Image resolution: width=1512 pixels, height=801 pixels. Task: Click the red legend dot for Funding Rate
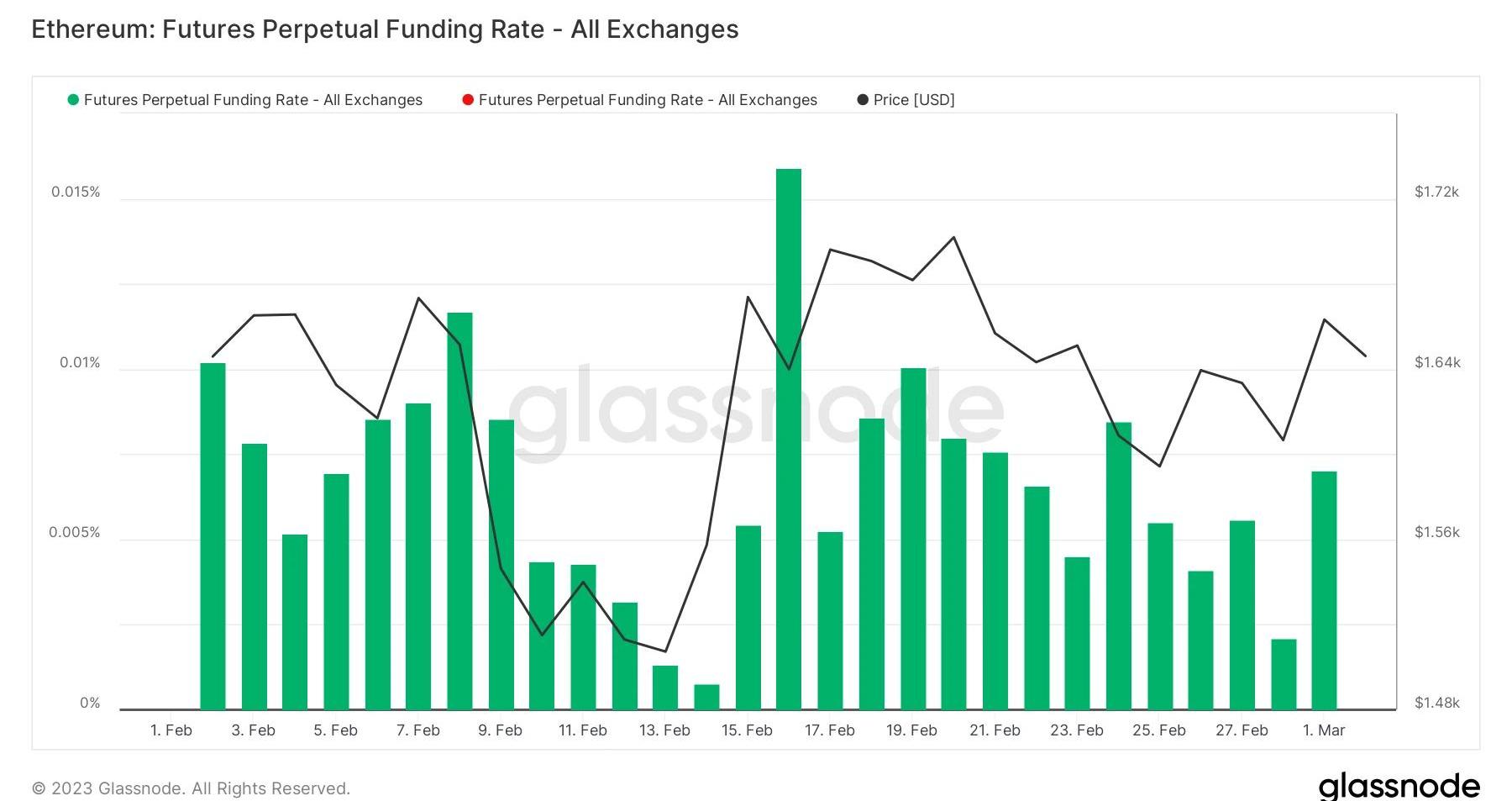point(468,100)
